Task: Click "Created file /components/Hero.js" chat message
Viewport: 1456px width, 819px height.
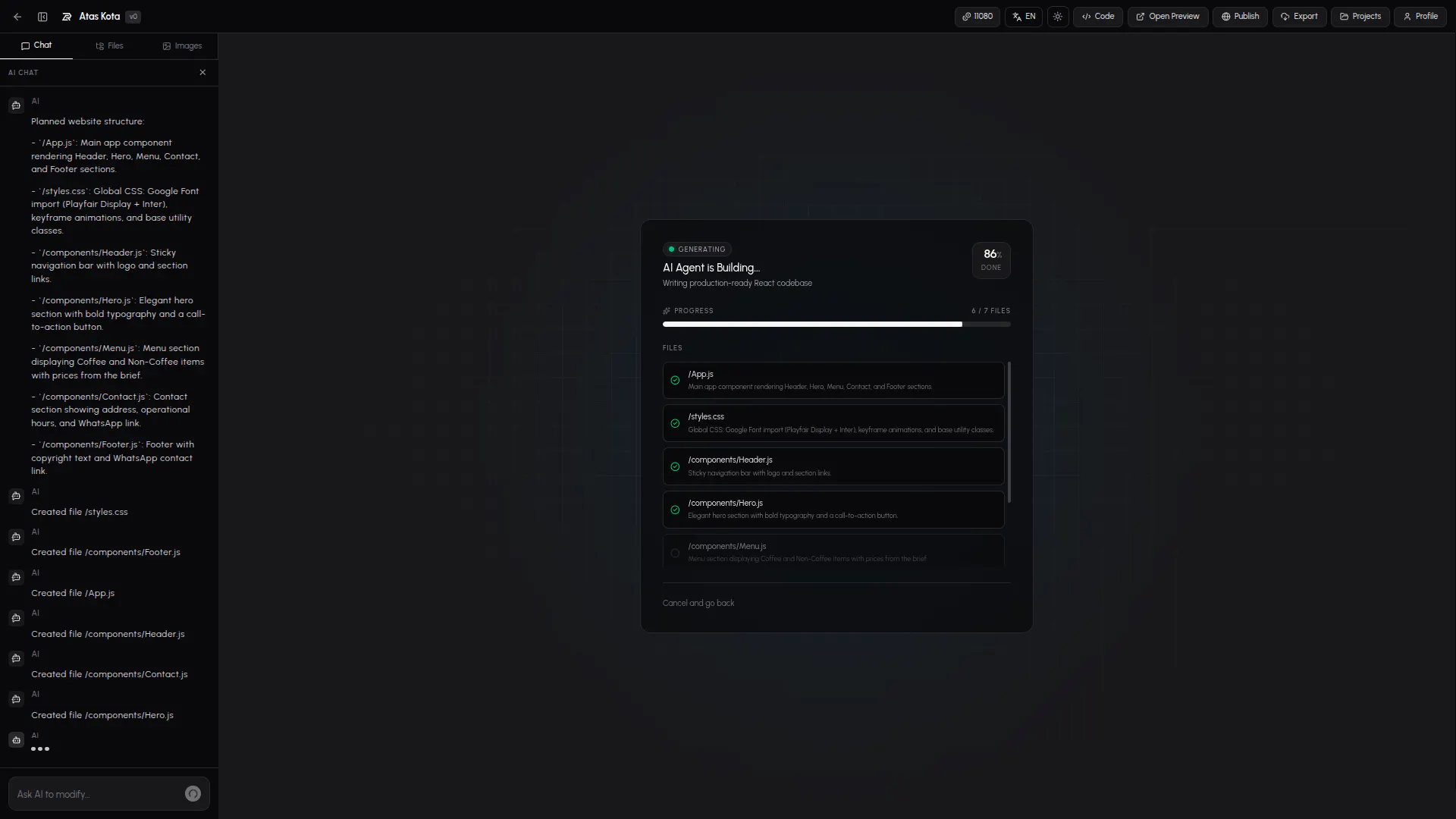Action: coord(102,716)
